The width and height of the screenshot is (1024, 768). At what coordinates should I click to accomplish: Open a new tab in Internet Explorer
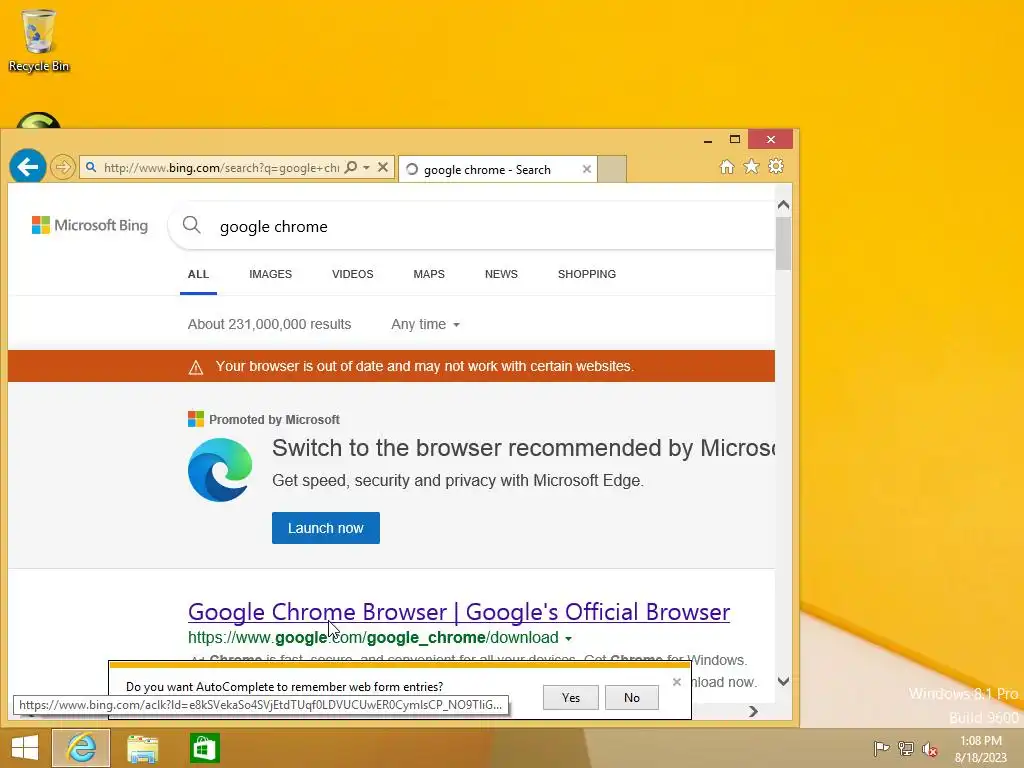tap(613, 169)
